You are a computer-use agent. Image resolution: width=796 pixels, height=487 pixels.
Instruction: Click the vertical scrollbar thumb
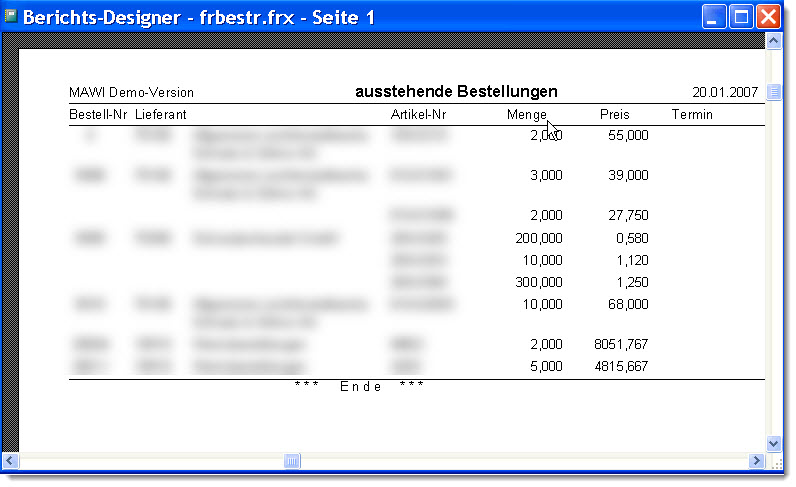point(773,93)
